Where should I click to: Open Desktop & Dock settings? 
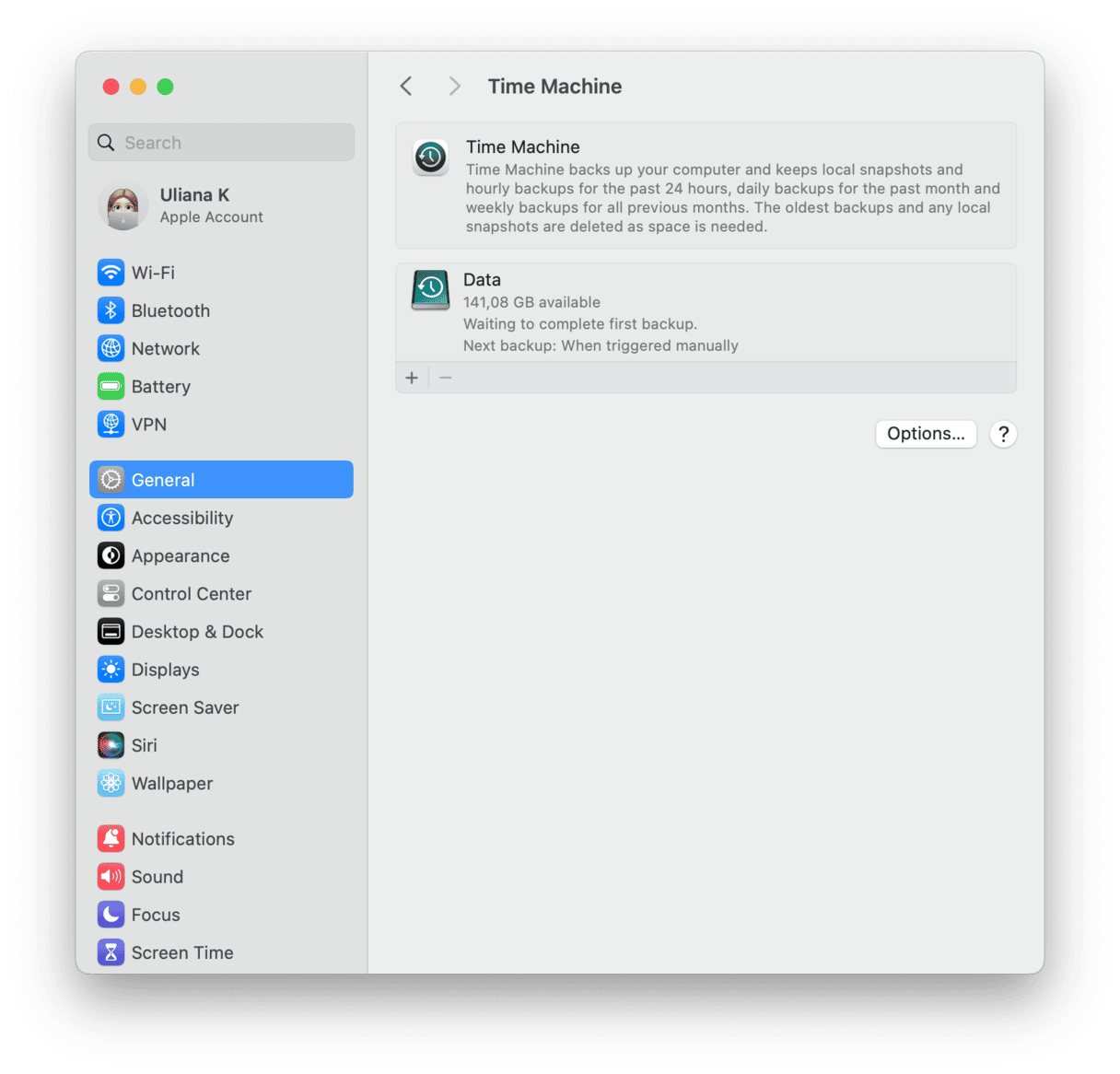221,632
